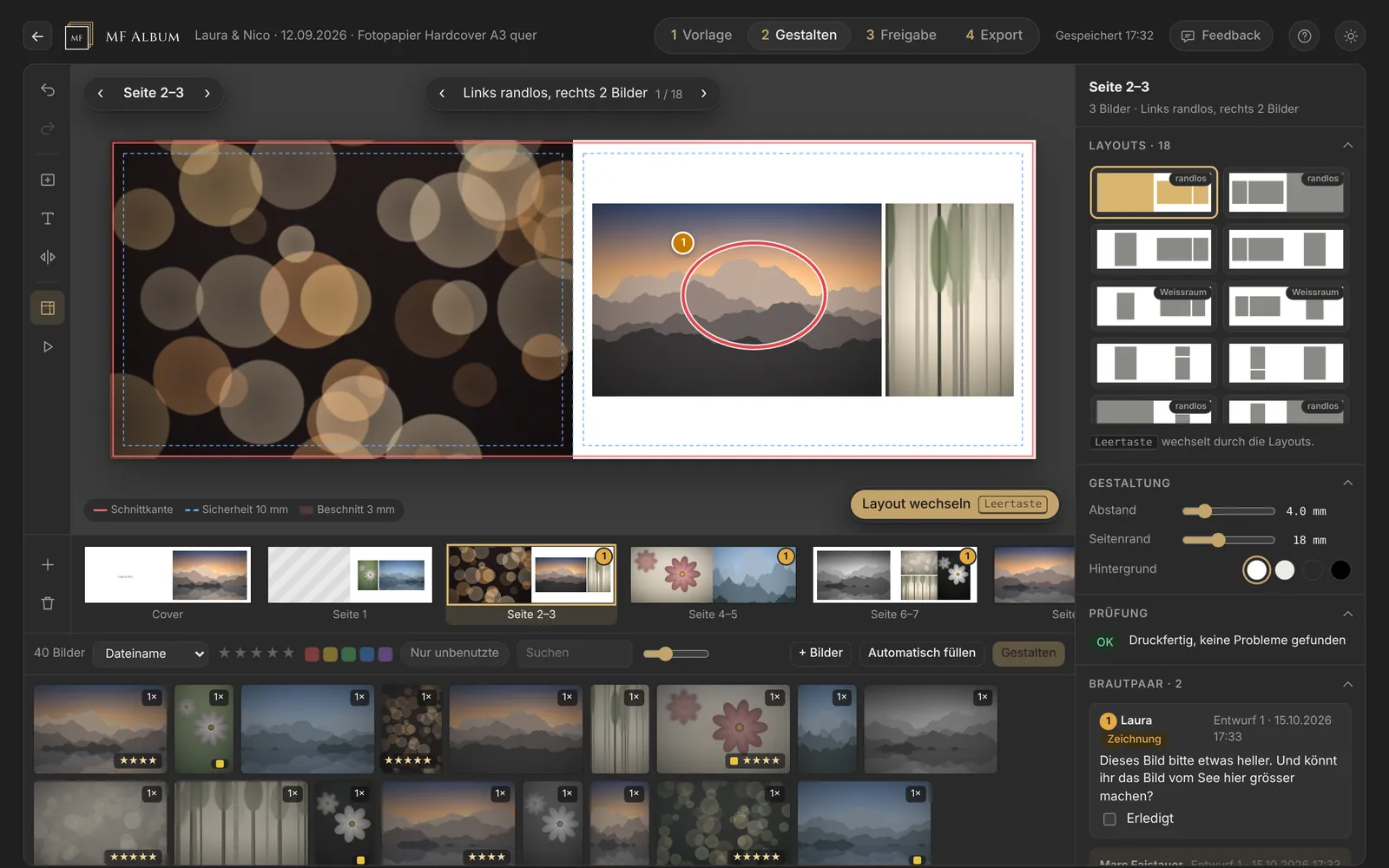Filter by purple color label
Viewport: 1389px width, 868px height.
385,654
